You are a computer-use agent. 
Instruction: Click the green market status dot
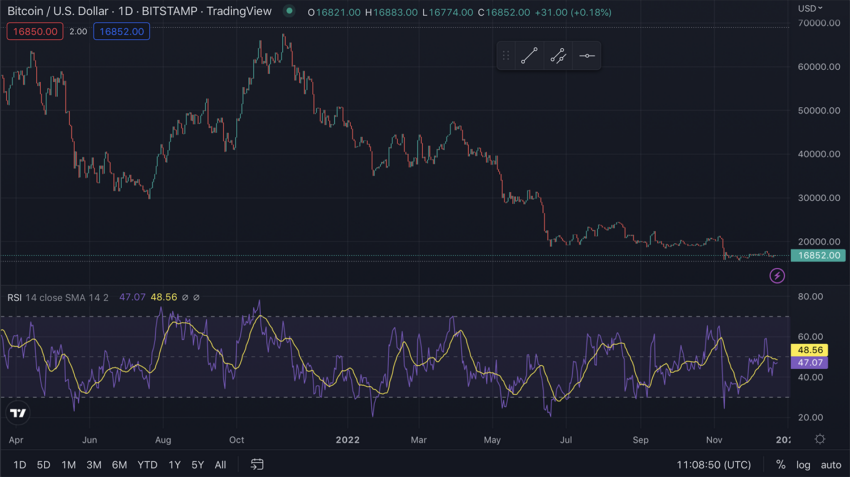(x=289, y=11)
